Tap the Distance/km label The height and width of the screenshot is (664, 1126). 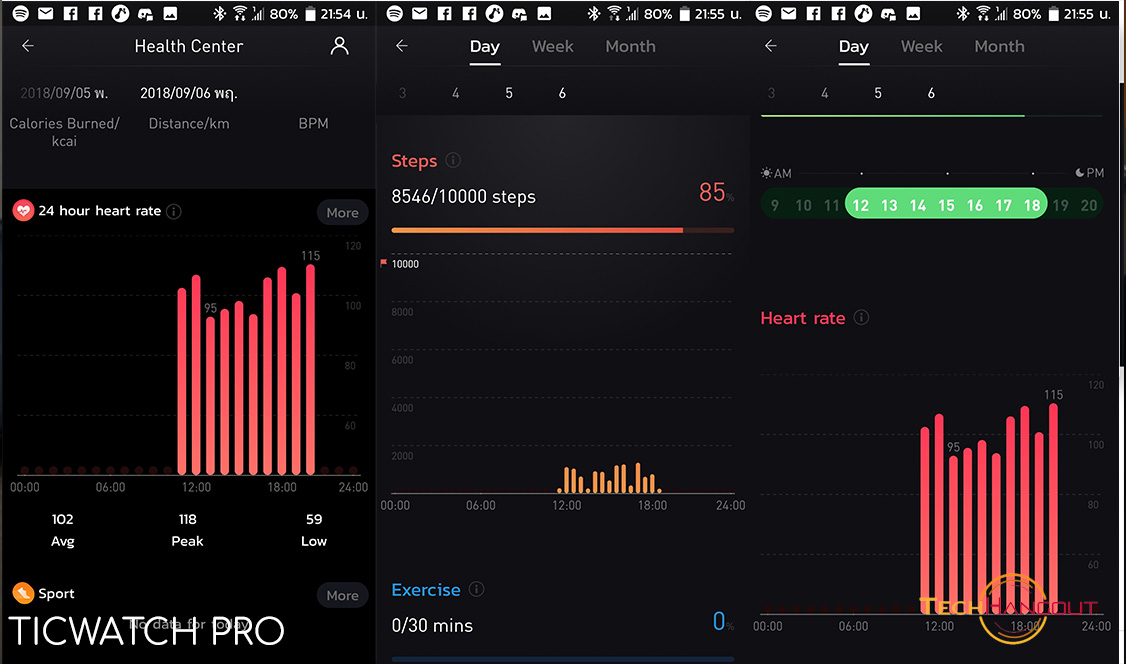pyautogui.click(x=189, y=123)
